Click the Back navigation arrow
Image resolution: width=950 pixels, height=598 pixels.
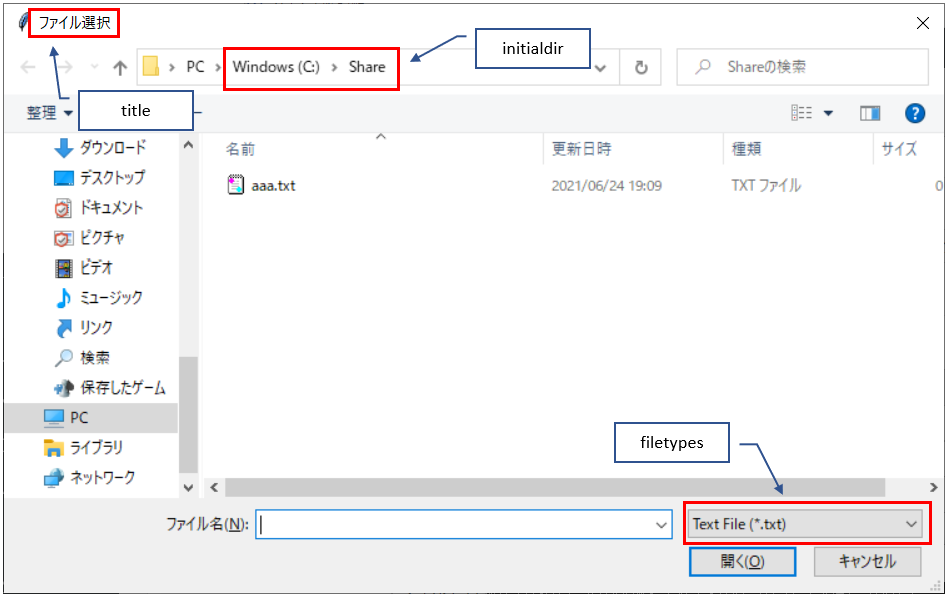(x=28, y=67)
